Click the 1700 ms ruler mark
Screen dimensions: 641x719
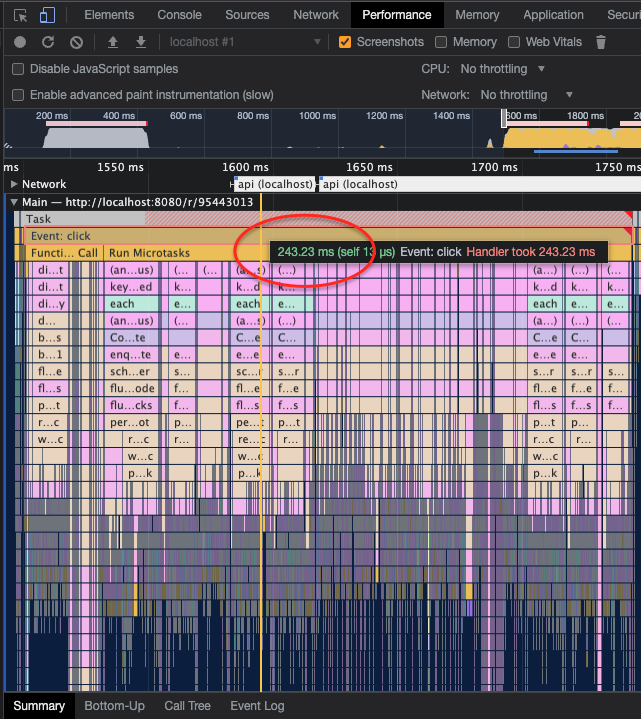pyautogui.click(x=494, y=167)
